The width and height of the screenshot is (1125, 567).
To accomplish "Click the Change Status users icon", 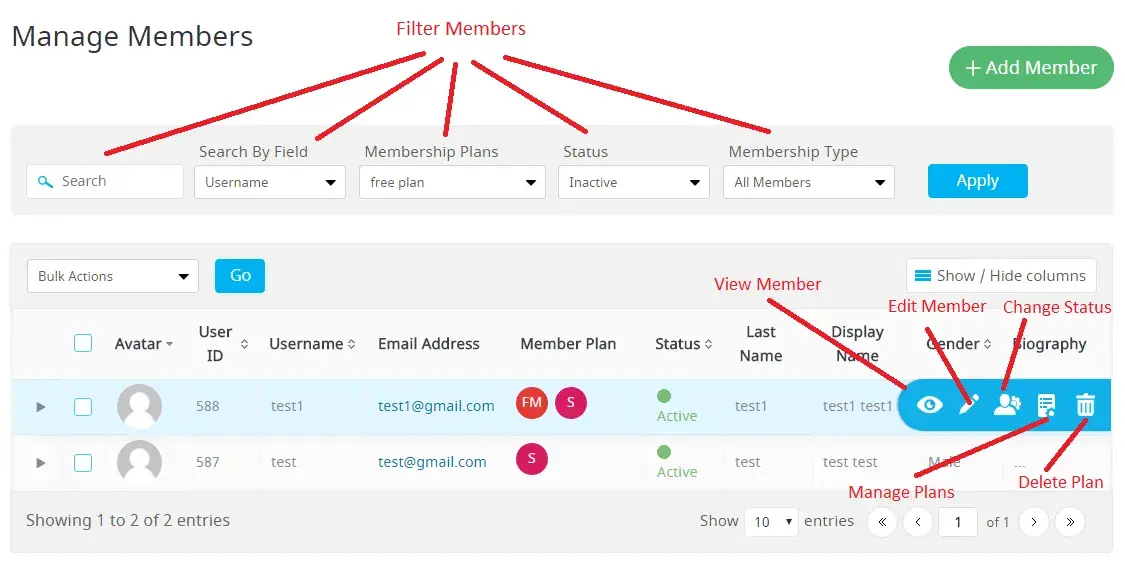I will pyautogui.click(x=1007, y=405).
